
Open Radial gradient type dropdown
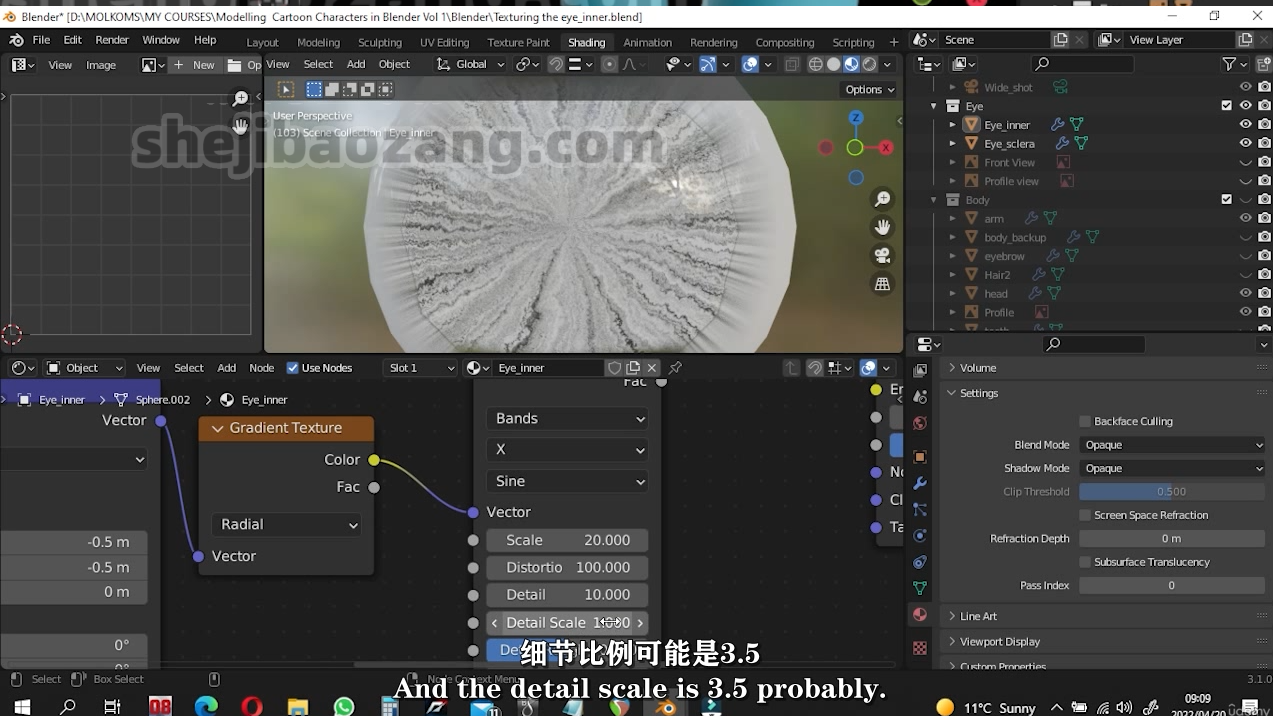click(x=287, y=524)
